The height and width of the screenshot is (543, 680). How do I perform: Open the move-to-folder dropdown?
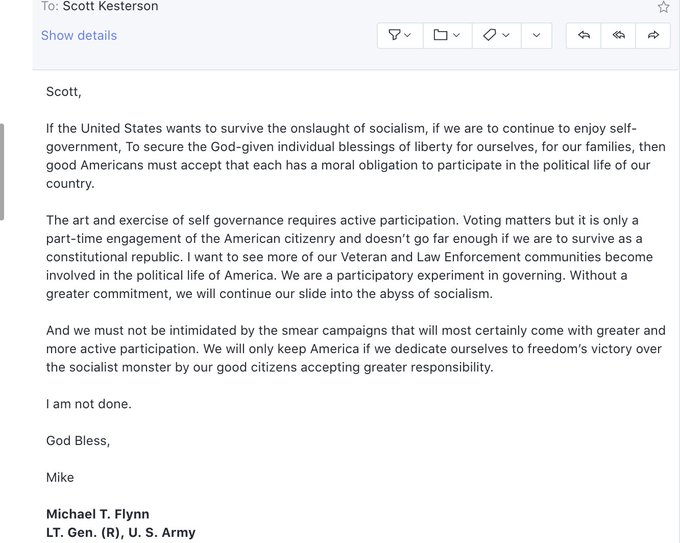pos(446,35)
